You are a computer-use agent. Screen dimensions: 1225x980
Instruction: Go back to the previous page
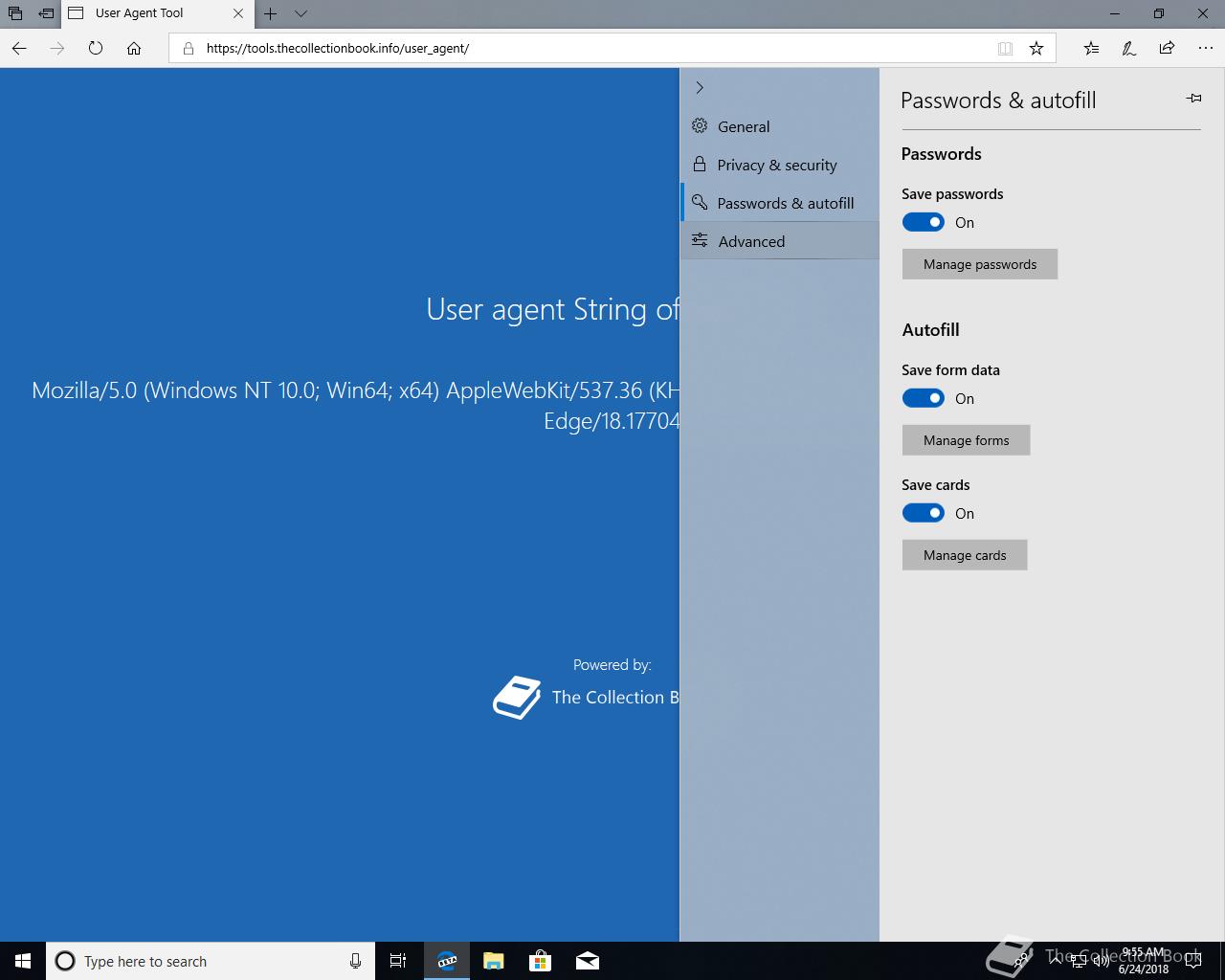[x=19, y=48]
